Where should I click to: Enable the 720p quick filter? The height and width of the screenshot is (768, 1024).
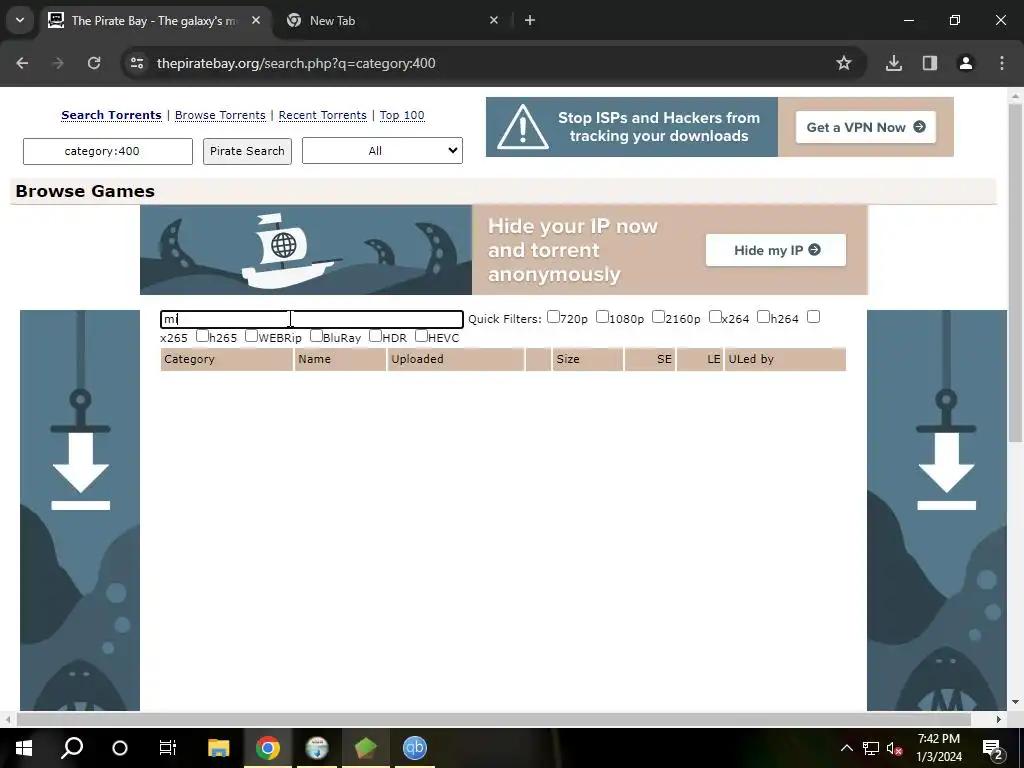(553, 317)
